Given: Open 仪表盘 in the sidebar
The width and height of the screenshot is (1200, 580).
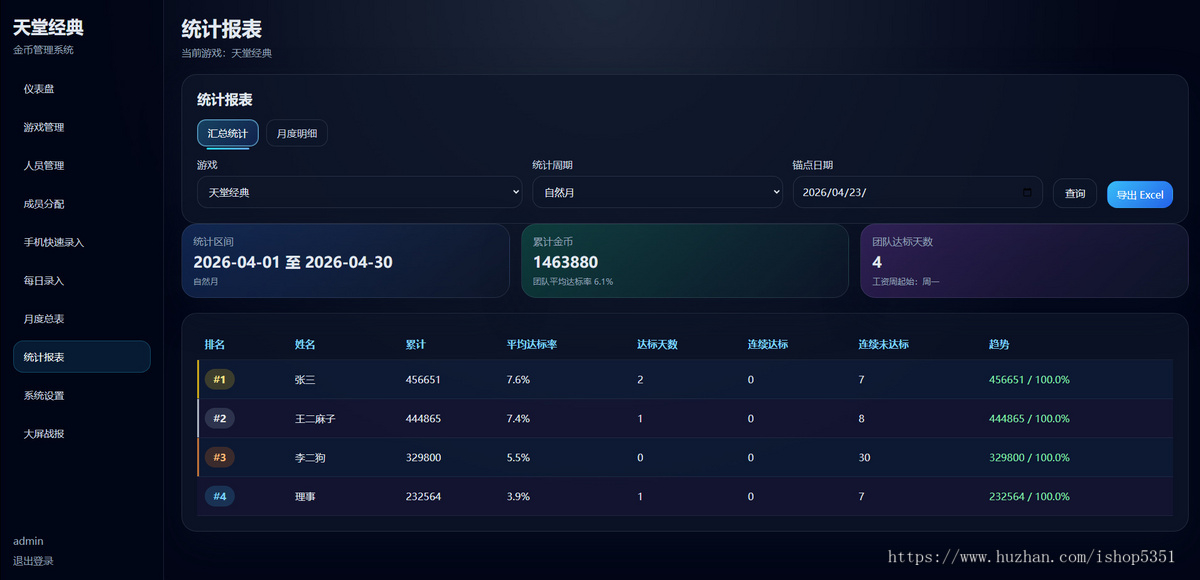Looking at the screenshot, I should tap(82, 89).
